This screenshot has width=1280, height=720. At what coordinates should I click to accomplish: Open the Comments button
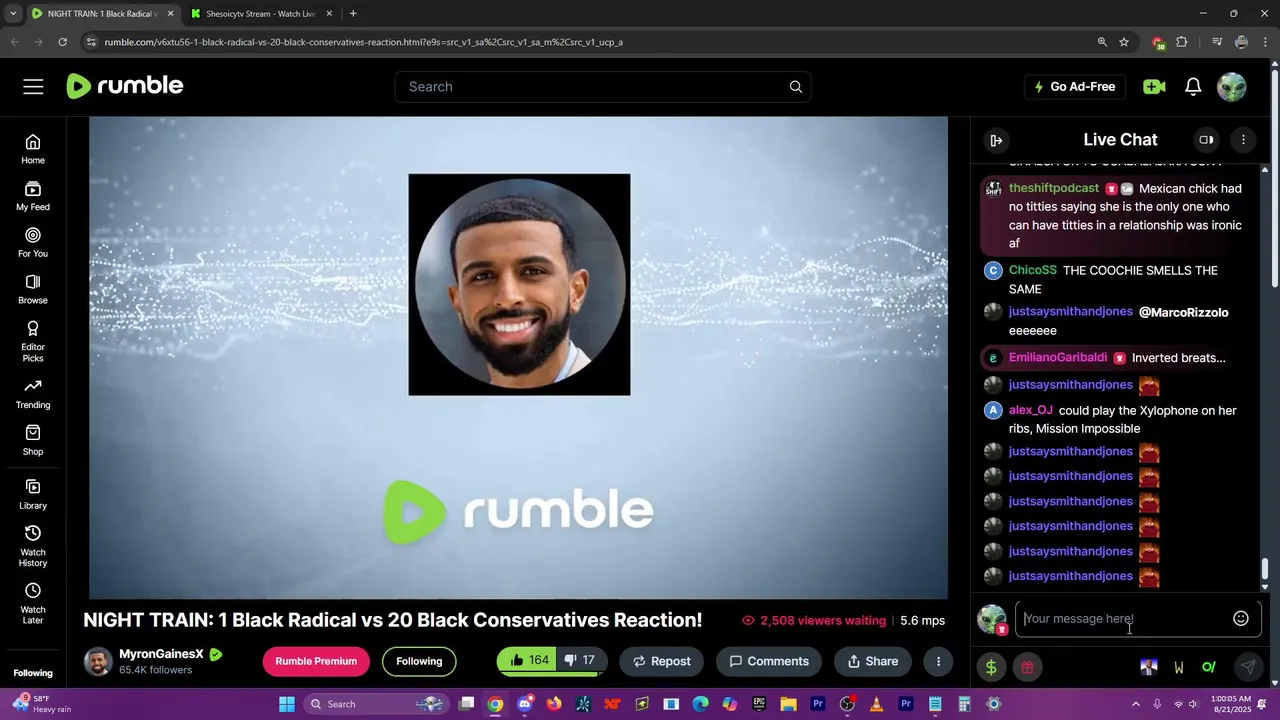(x=769, y=661)
